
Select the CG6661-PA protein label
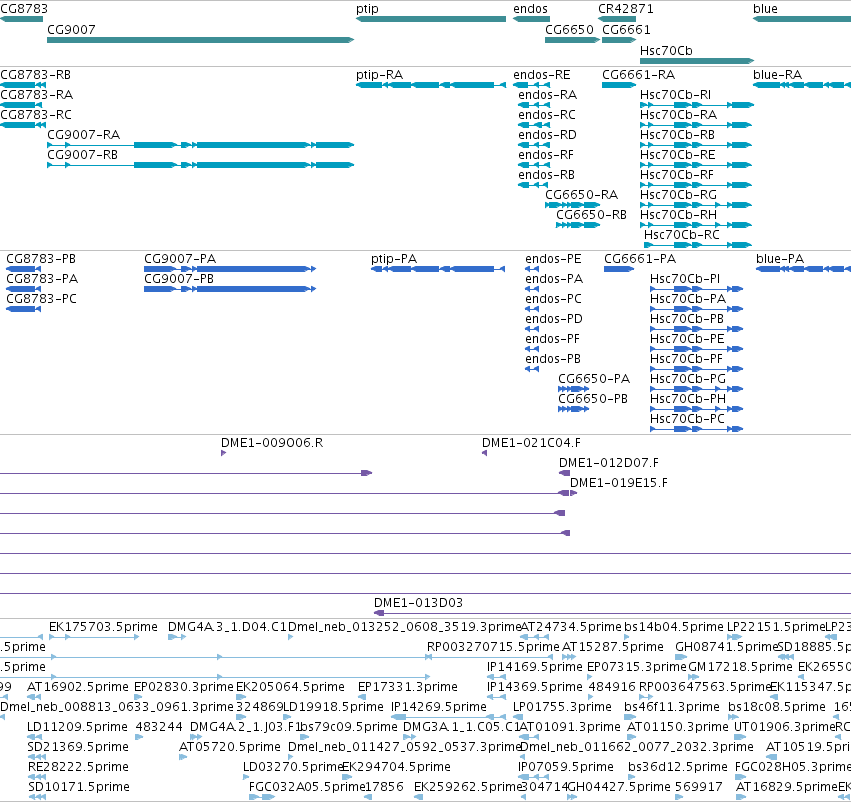click(640, 258)
